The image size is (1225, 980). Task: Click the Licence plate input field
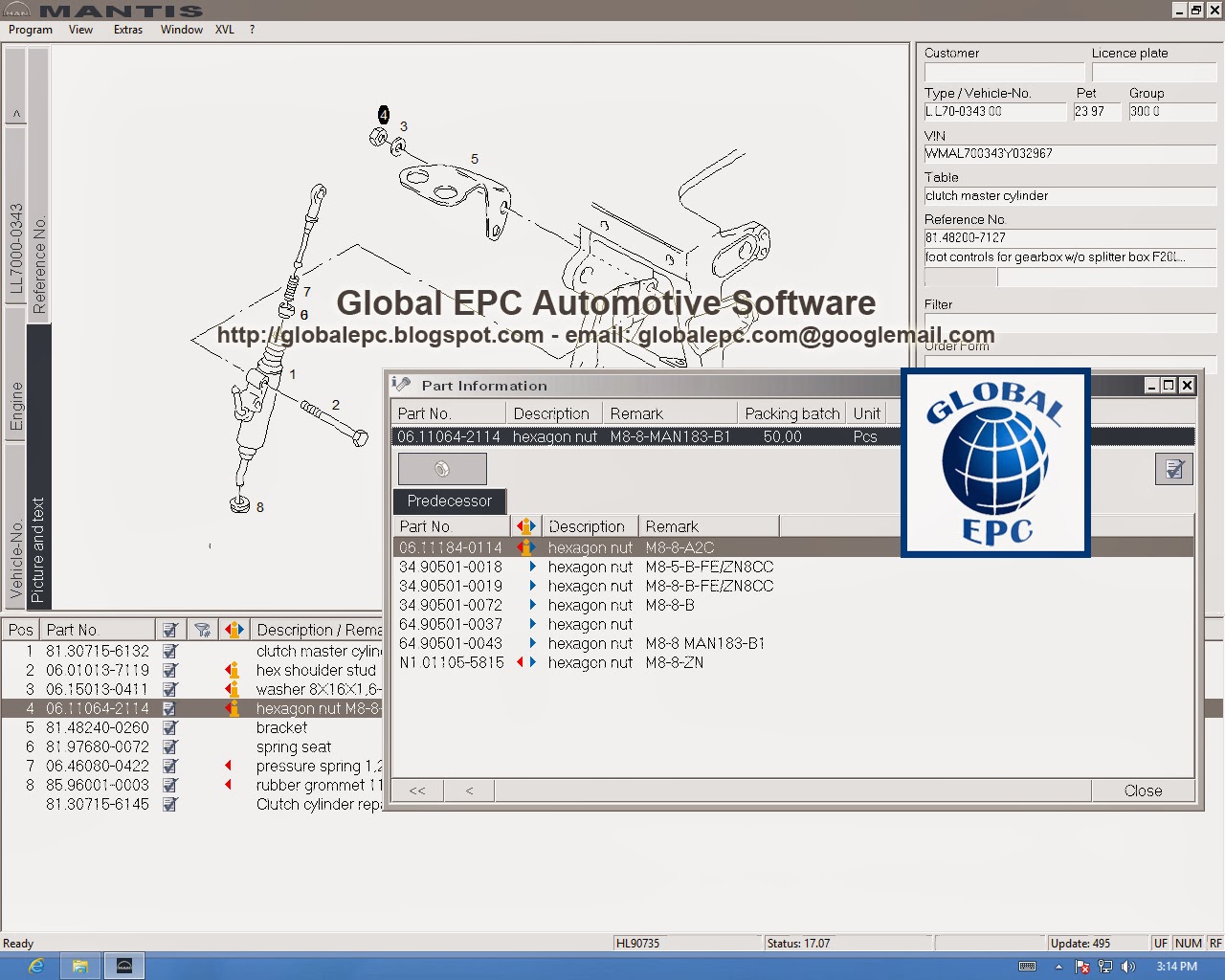tap(1154, 72)
